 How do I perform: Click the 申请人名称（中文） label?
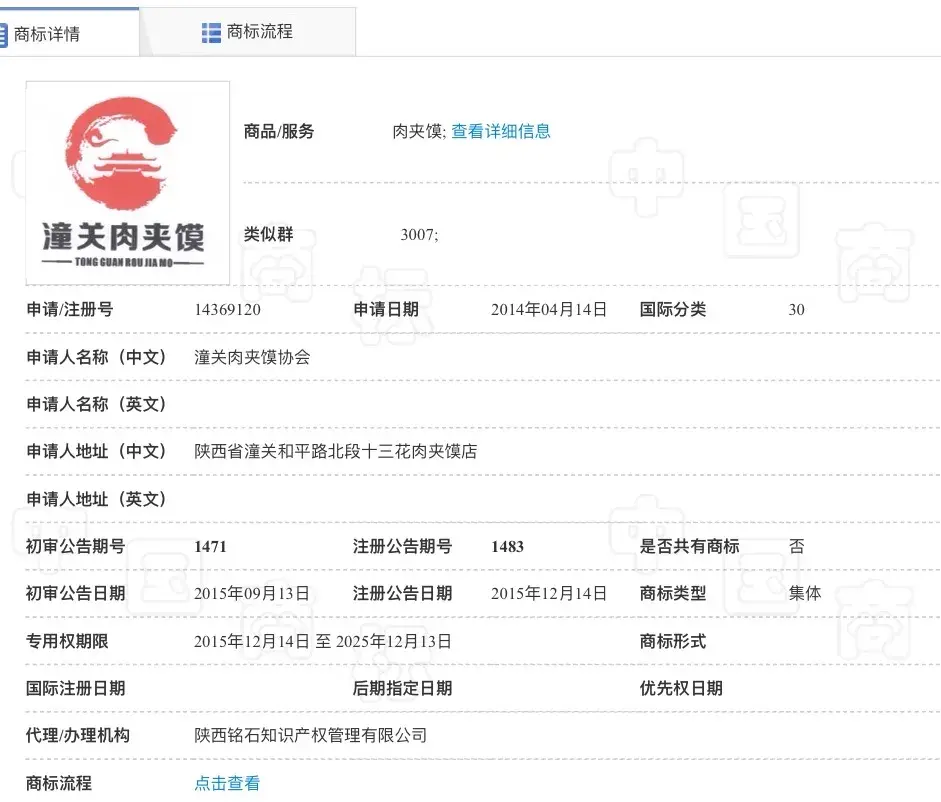[97, 357]
